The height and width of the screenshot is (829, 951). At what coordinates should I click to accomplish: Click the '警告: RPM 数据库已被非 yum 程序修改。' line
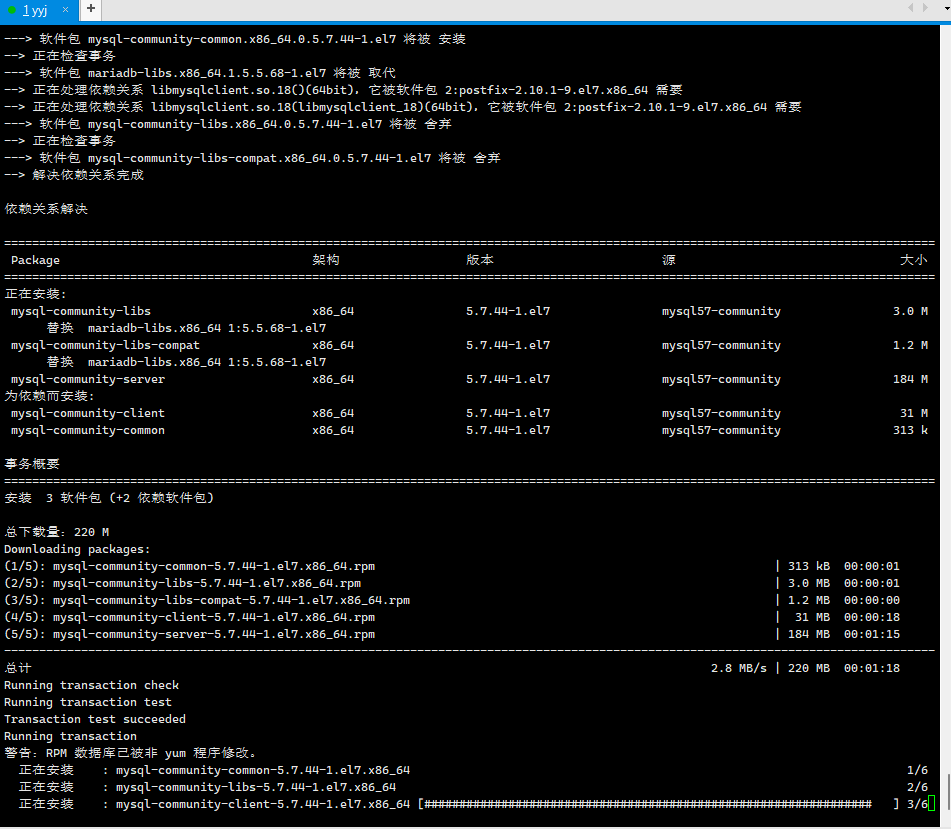click(130, 753)
